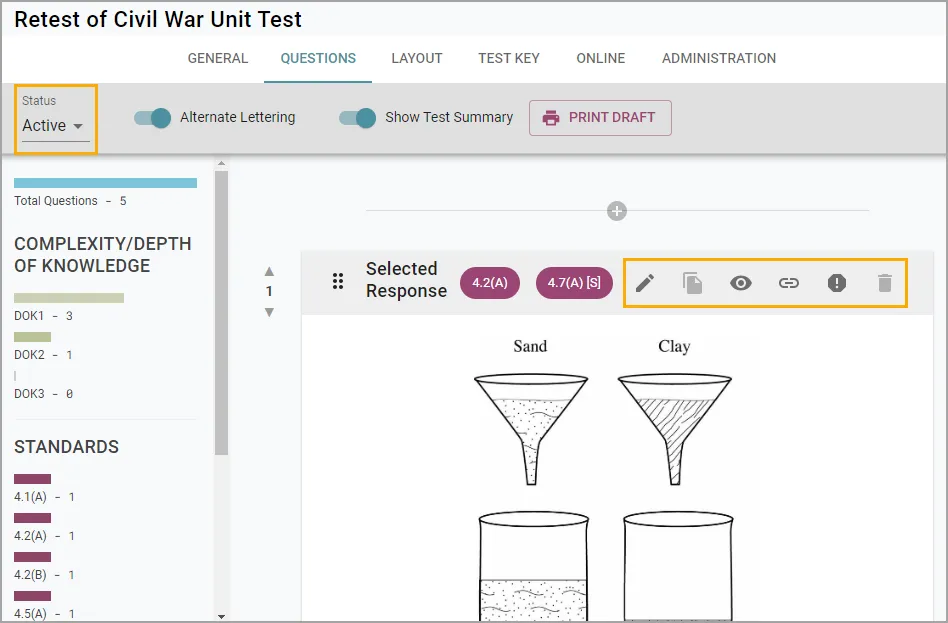Select the 4.7(A) [S] standard badge
The image size is (948, 623).
coord(573,282)
